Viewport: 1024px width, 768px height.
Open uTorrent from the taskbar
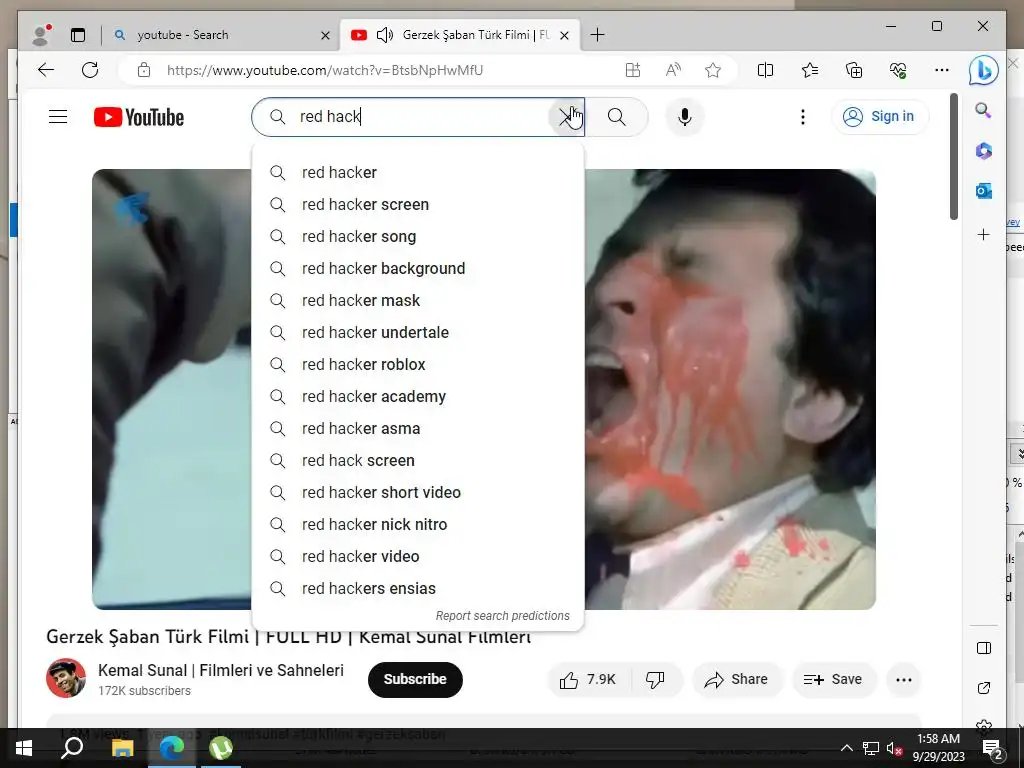(x=221, y=748)
